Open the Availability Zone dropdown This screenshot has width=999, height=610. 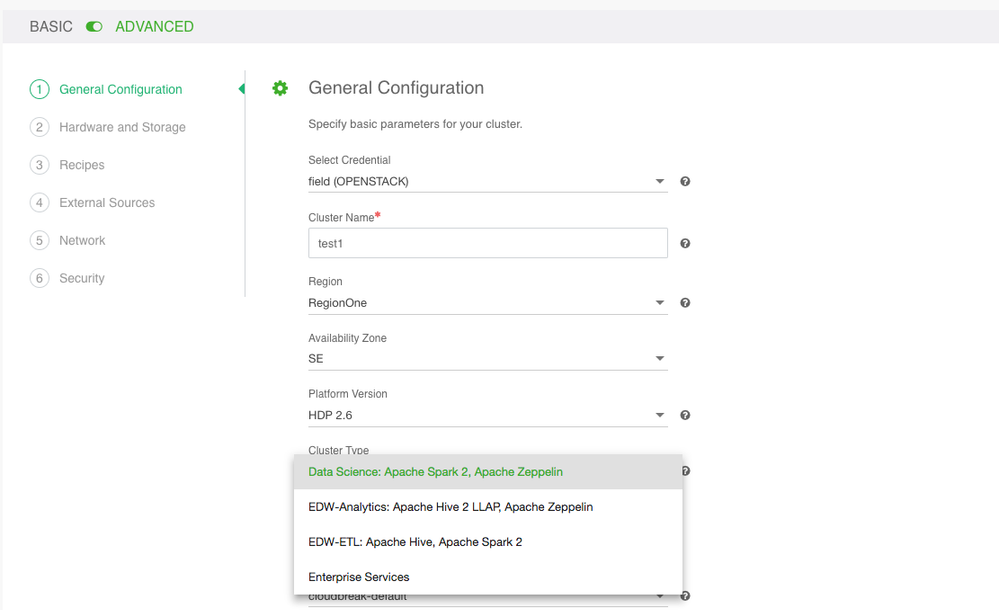click(487, 359)
